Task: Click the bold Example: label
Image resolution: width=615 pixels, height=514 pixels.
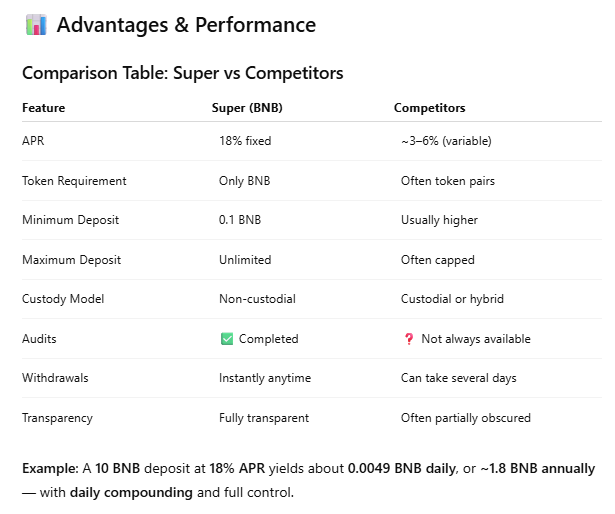Action: click(x=51, y=468)
